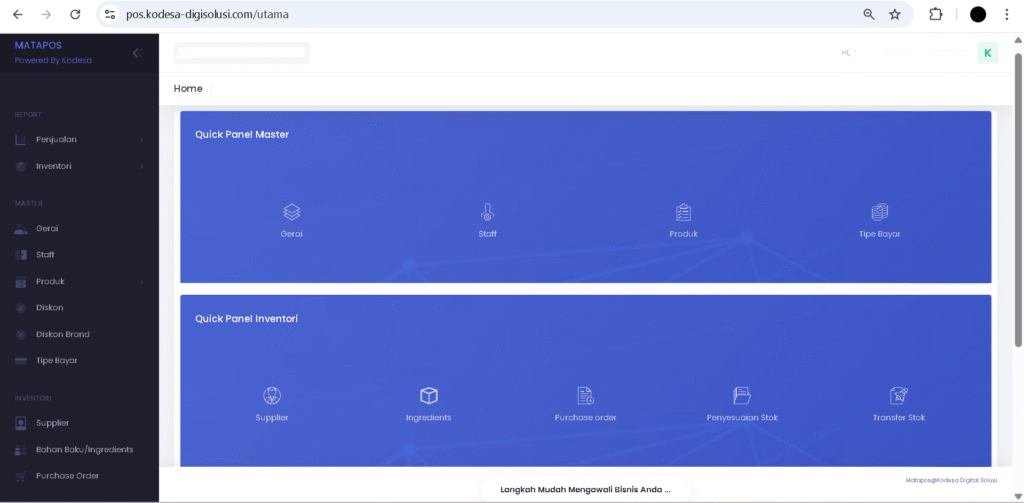Click the Transfer Stok label in Quick Panel Inventori
Image resolution: width=1024 pixels, height=503 pixels.
click(x=899, y=417)
